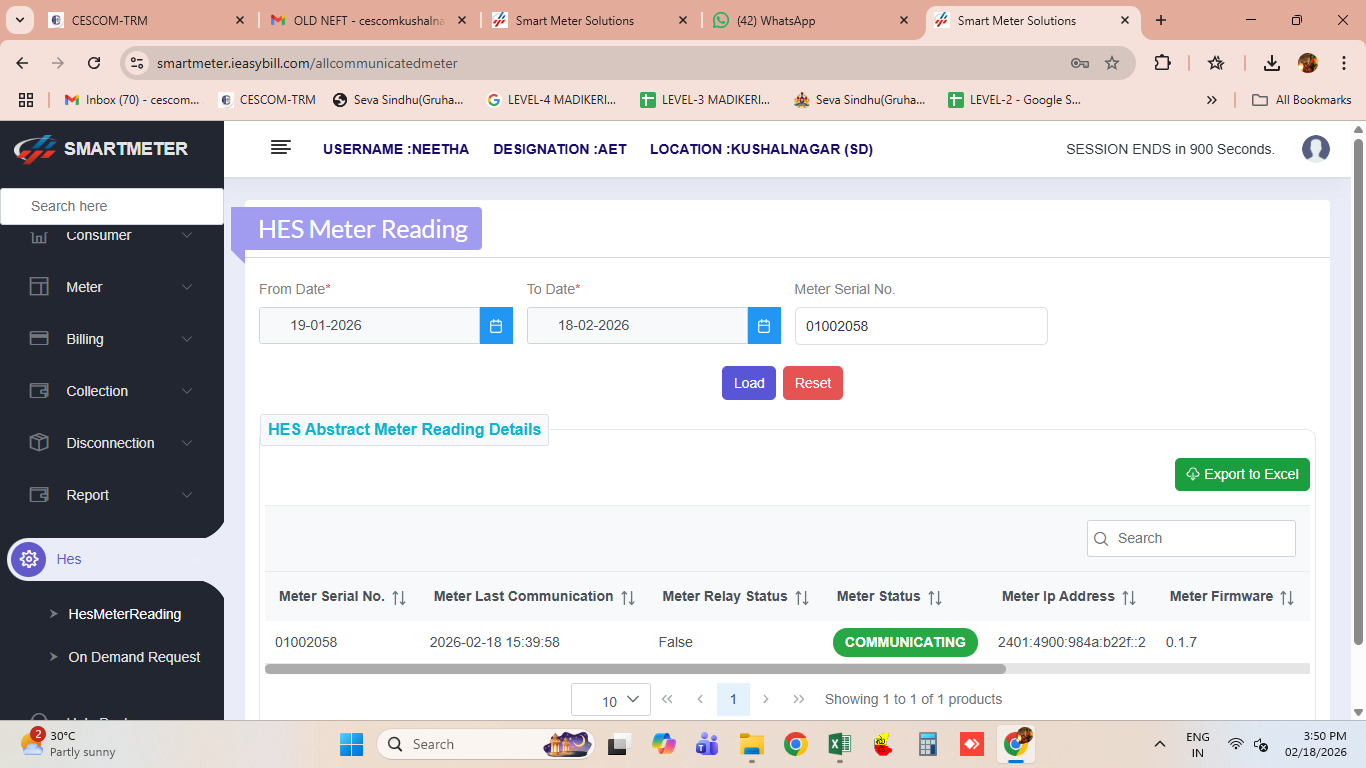
Task: Open the From Date calendar picker
Action: [x=496, y=326]
